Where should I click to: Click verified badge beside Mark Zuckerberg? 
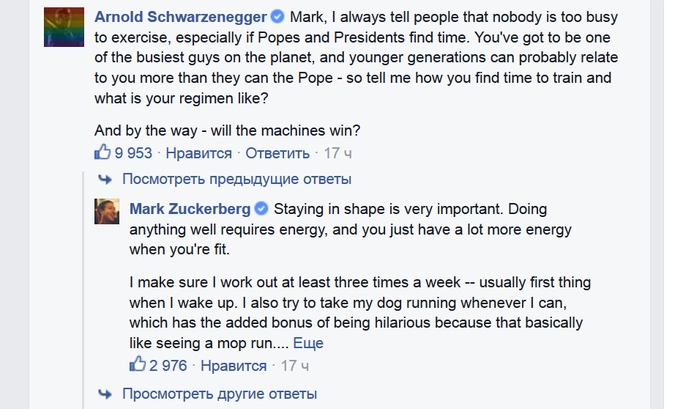point(262,208)
